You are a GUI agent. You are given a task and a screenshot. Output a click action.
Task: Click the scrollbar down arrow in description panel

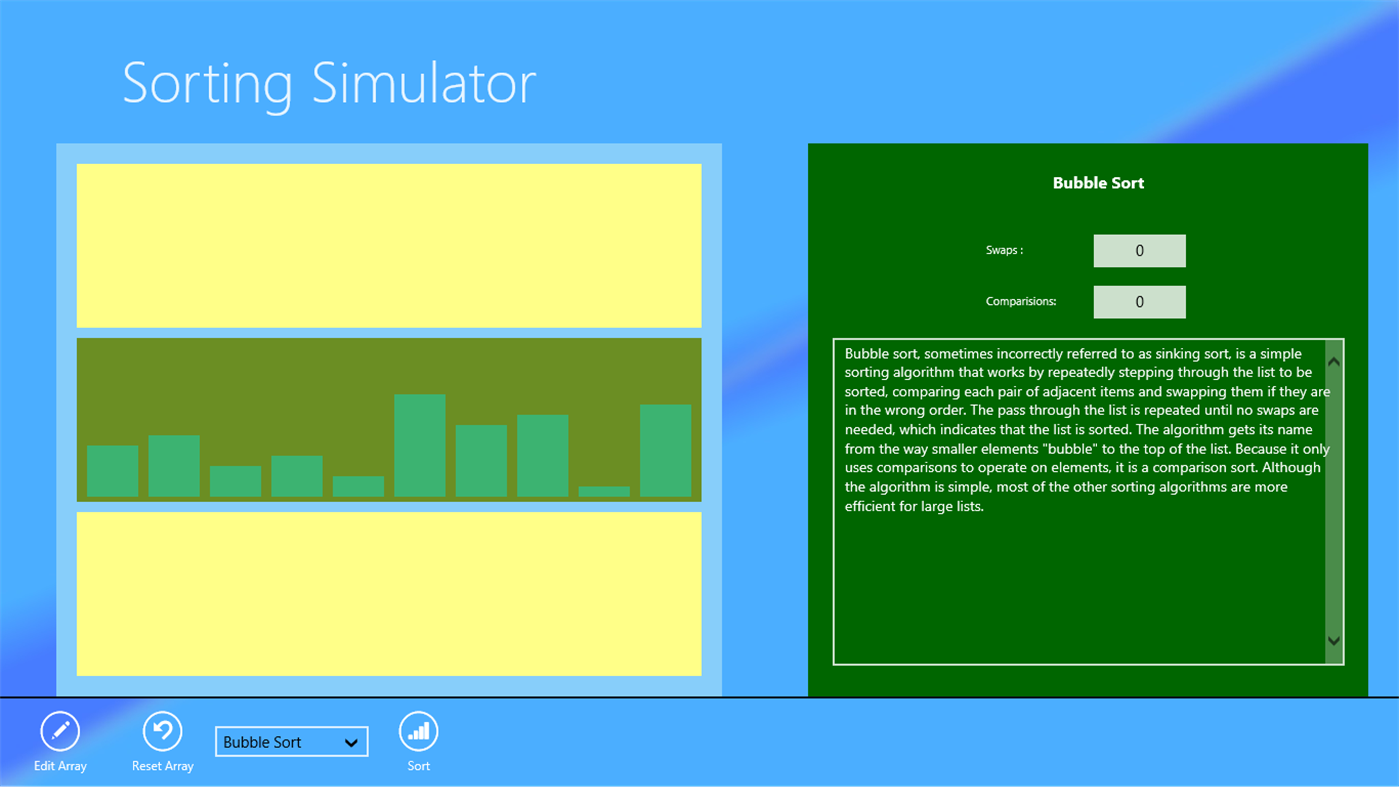click(x=1332, y=640)
